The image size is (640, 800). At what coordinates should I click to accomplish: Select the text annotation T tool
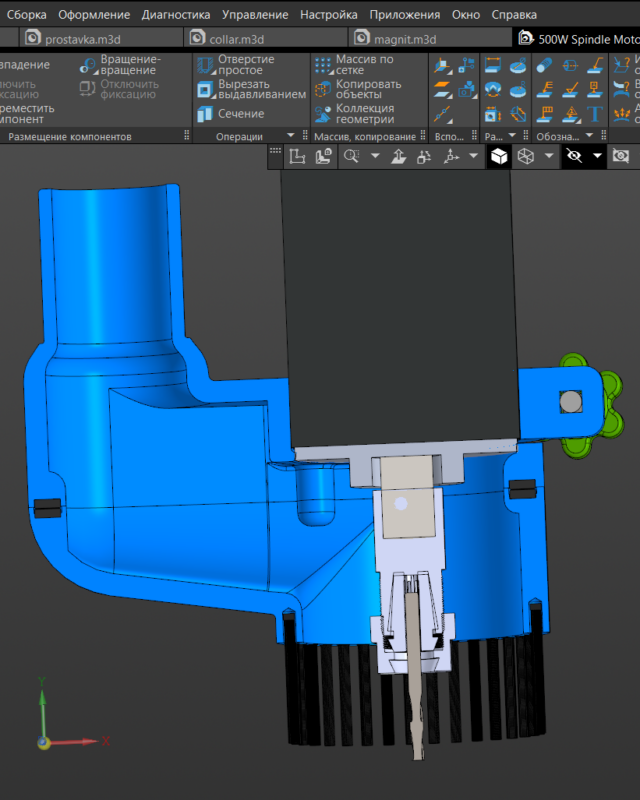[x=596, y=113]
